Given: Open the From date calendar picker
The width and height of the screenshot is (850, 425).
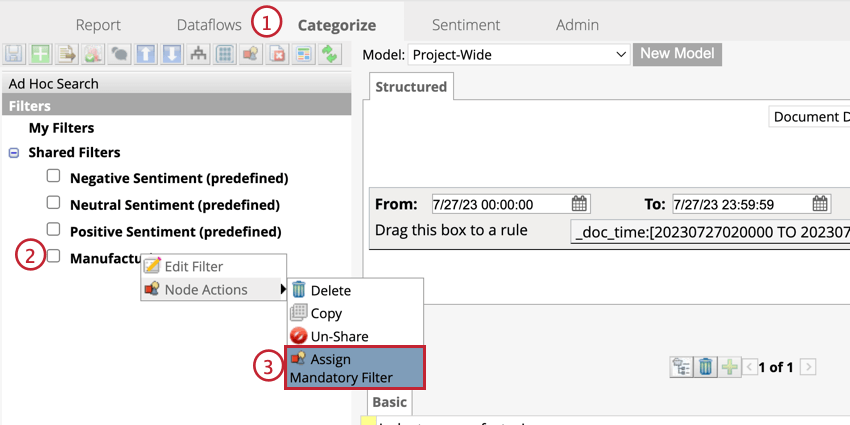Looking at the screenshot, I should pyautogui.click(x=579, y=204).
